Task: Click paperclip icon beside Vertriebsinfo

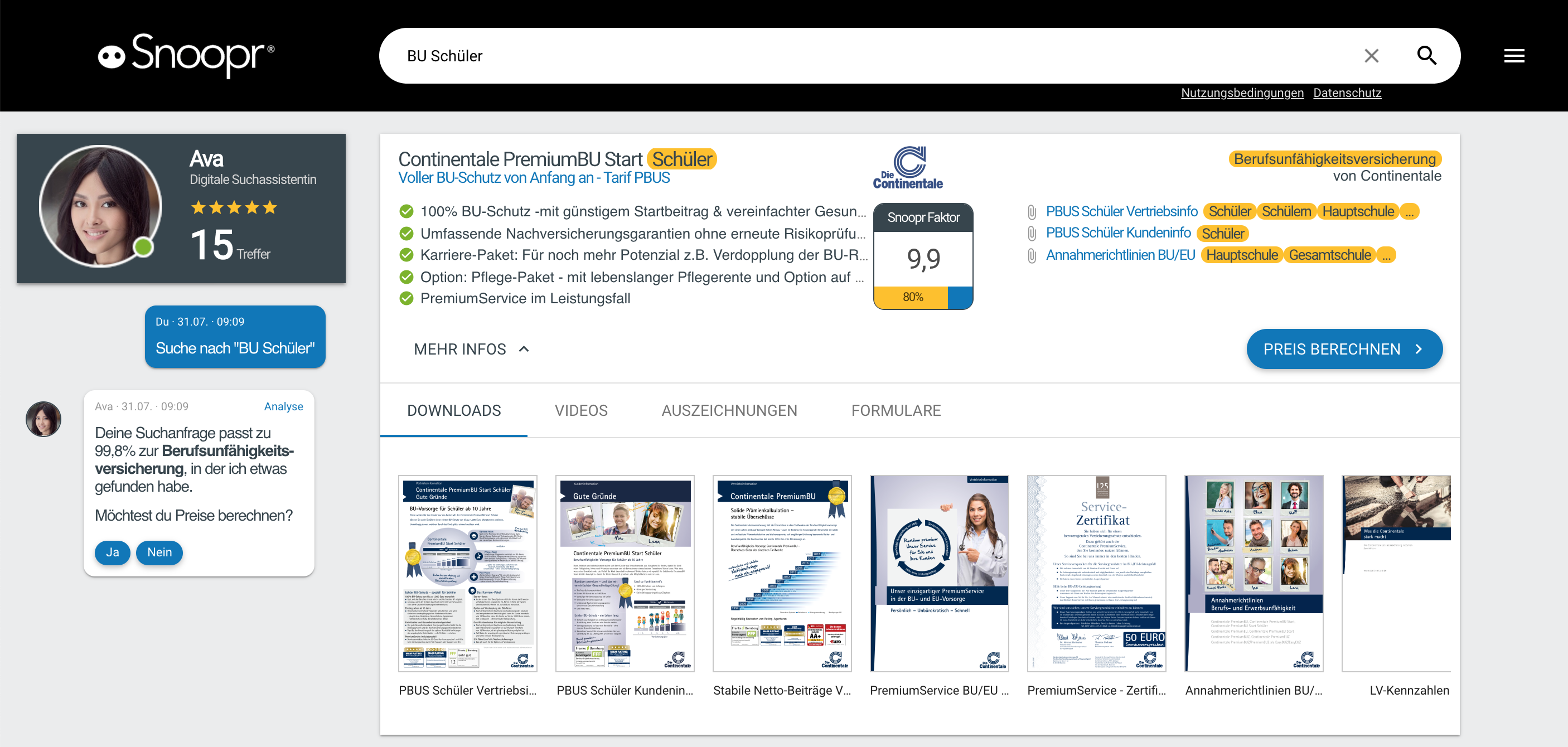Action: (1032, 212)
